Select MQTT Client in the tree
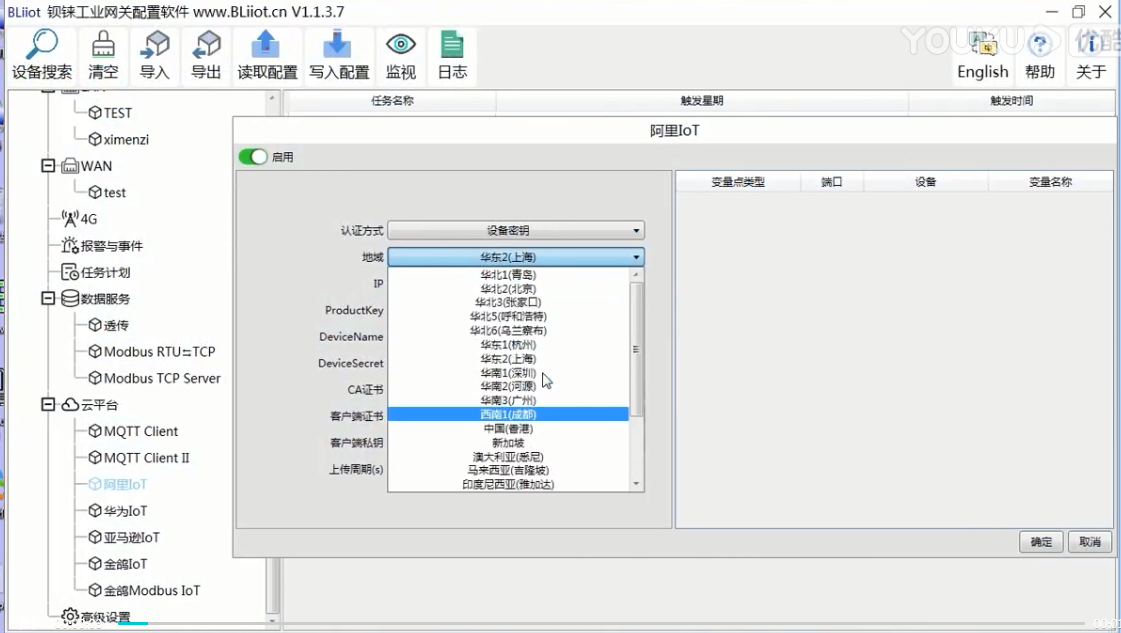Screen dimensions: 1121x633 point(140,431)
